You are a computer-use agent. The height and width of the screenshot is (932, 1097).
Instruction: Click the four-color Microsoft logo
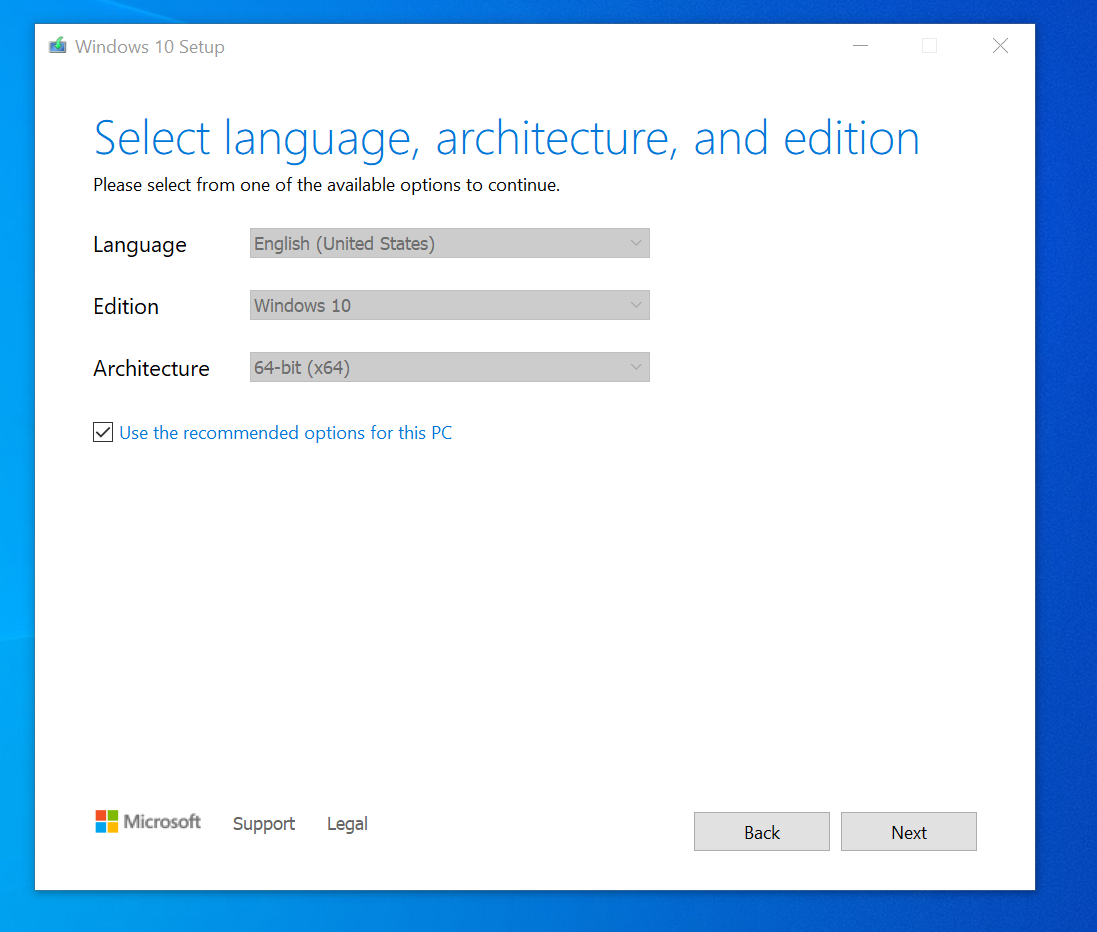click(x=107, y=821)
